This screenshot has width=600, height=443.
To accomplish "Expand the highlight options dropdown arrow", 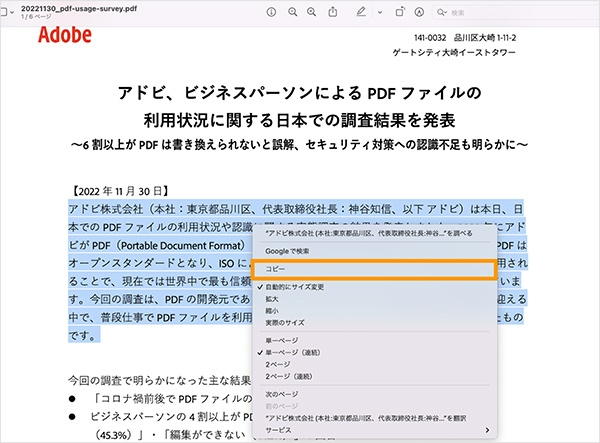I will [380, 12].
